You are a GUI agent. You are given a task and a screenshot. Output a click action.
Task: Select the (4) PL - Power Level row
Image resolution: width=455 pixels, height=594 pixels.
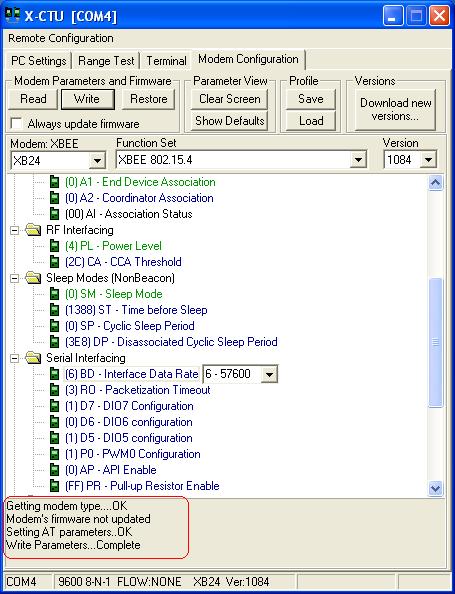point(113,246)
